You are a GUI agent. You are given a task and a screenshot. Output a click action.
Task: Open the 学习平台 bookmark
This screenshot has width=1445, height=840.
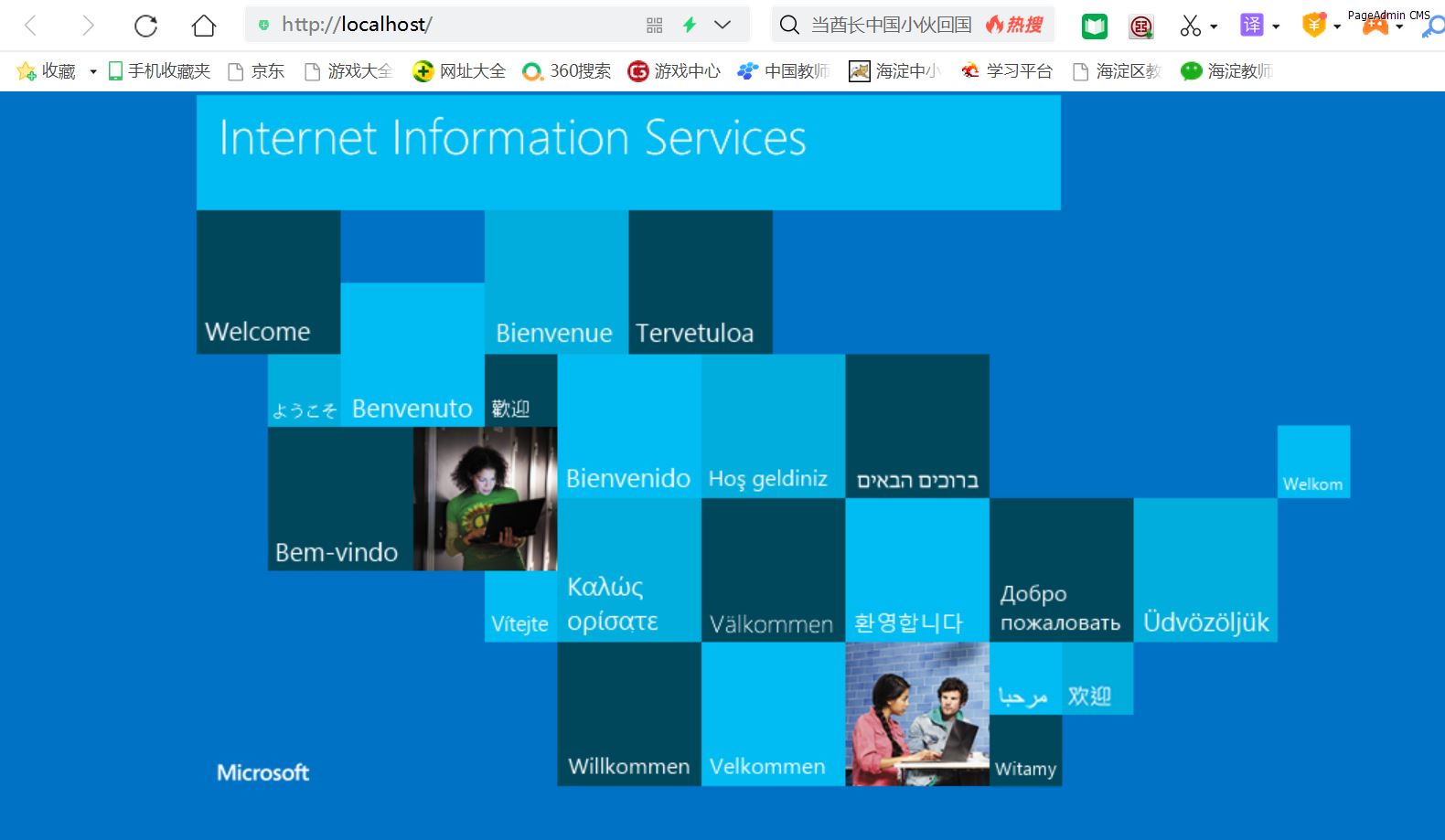coord(1006,71)
